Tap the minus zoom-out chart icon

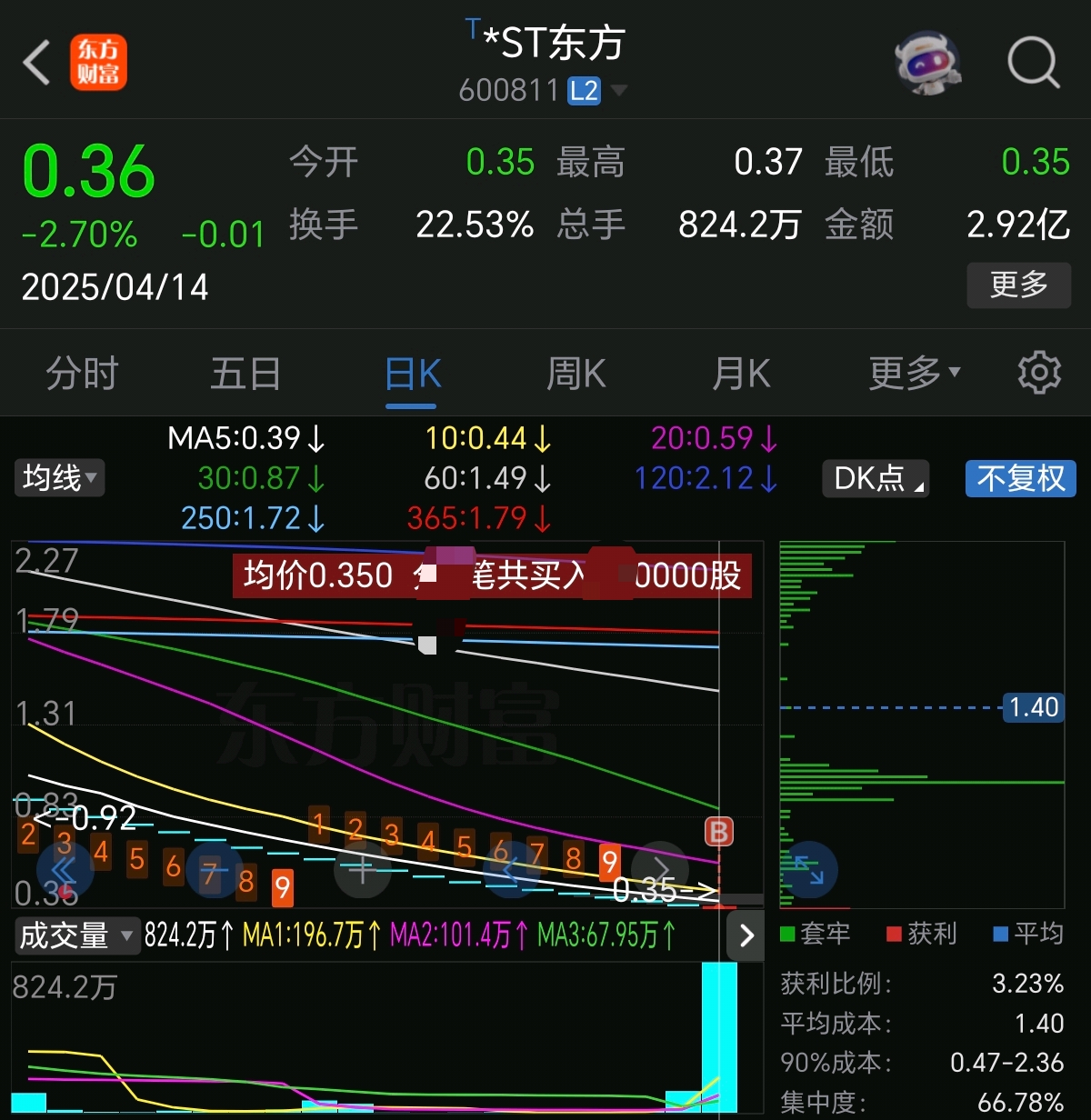pos(215,870)
